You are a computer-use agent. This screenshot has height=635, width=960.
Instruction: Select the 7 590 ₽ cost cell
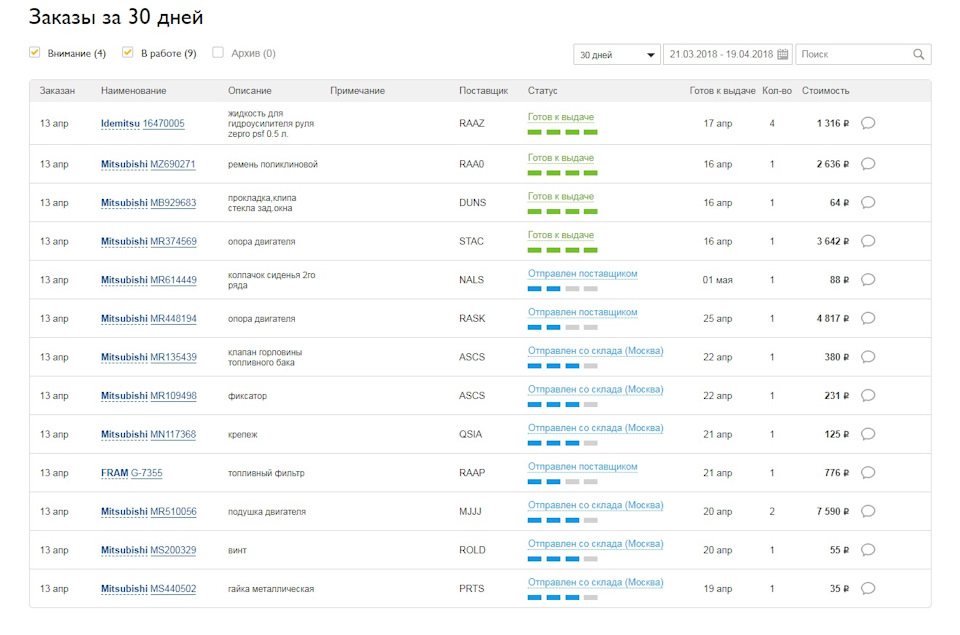833,511
